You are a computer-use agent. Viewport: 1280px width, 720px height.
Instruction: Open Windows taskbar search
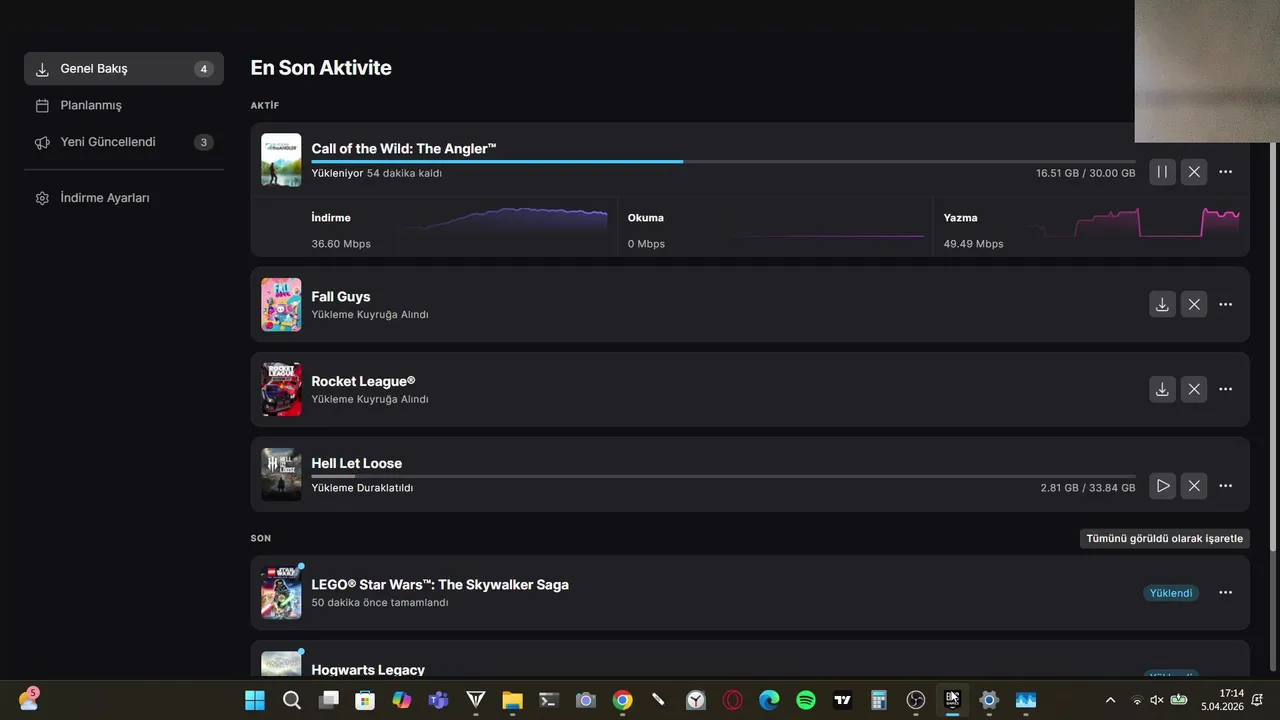(292, 700)
